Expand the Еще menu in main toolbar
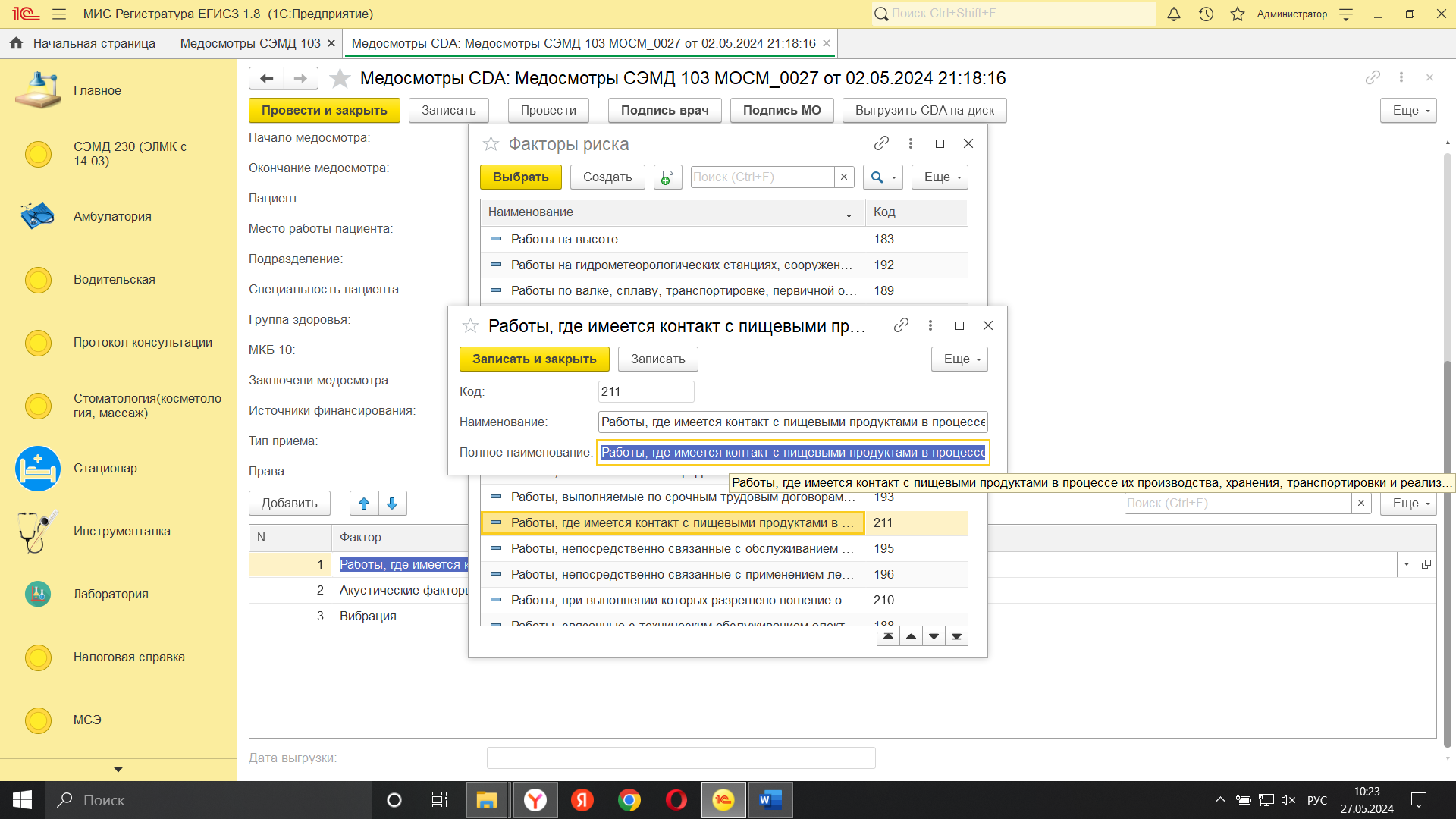The width and height of the screenshot is (1456, 819). pyautogui.click(x=1408, y=111)
